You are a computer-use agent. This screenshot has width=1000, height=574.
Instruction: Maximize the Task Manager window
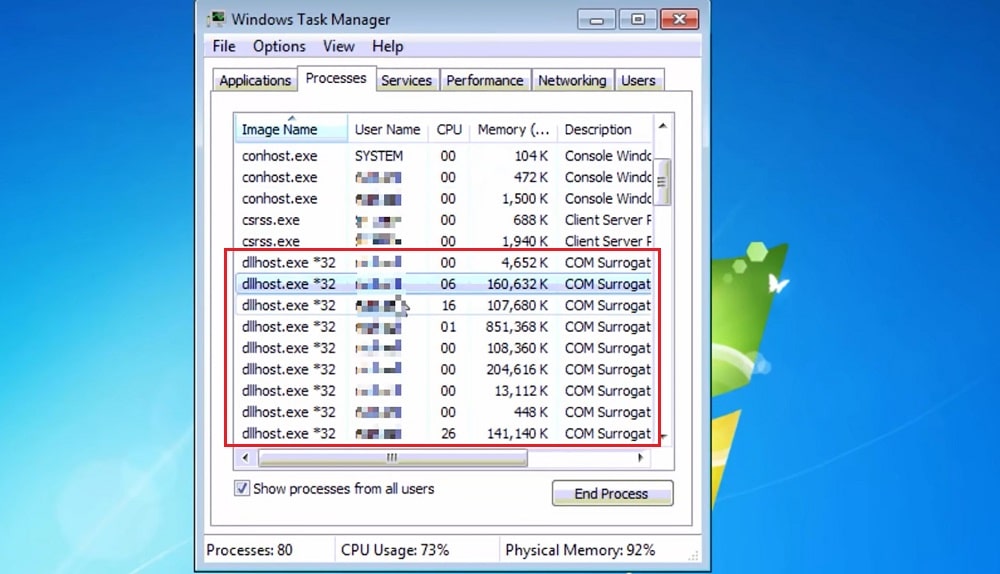(638, 19)
